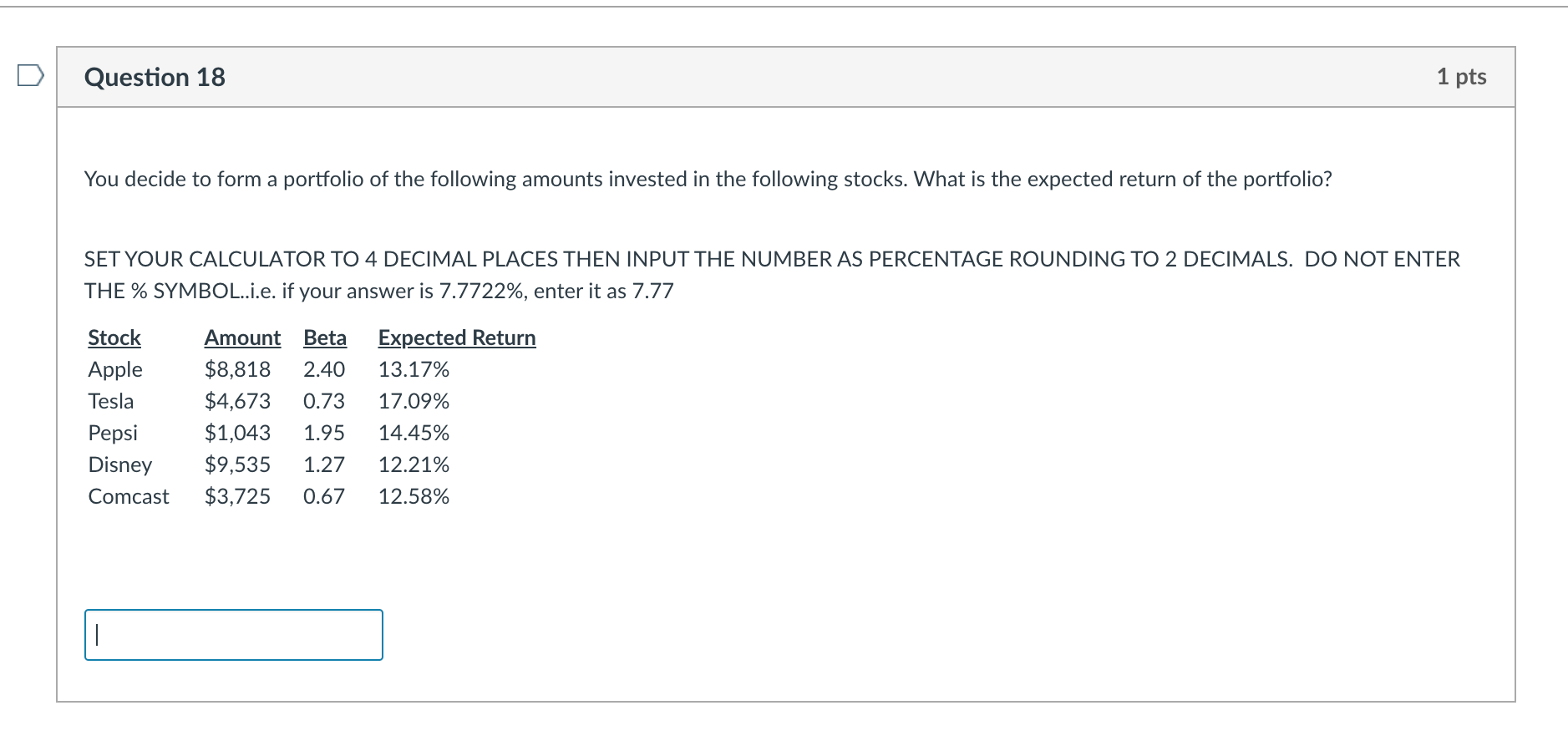Viewport: 1568px width, 741px height.
Task: Select Apple's 13.17% expected return
Action: pyautogui.click(x=414, y=369)
